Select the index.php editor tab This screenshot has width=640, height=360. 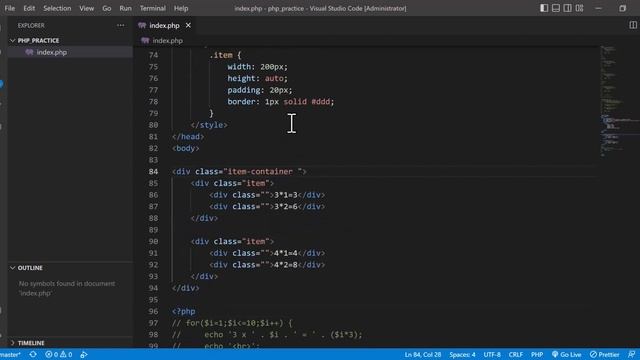164,25
